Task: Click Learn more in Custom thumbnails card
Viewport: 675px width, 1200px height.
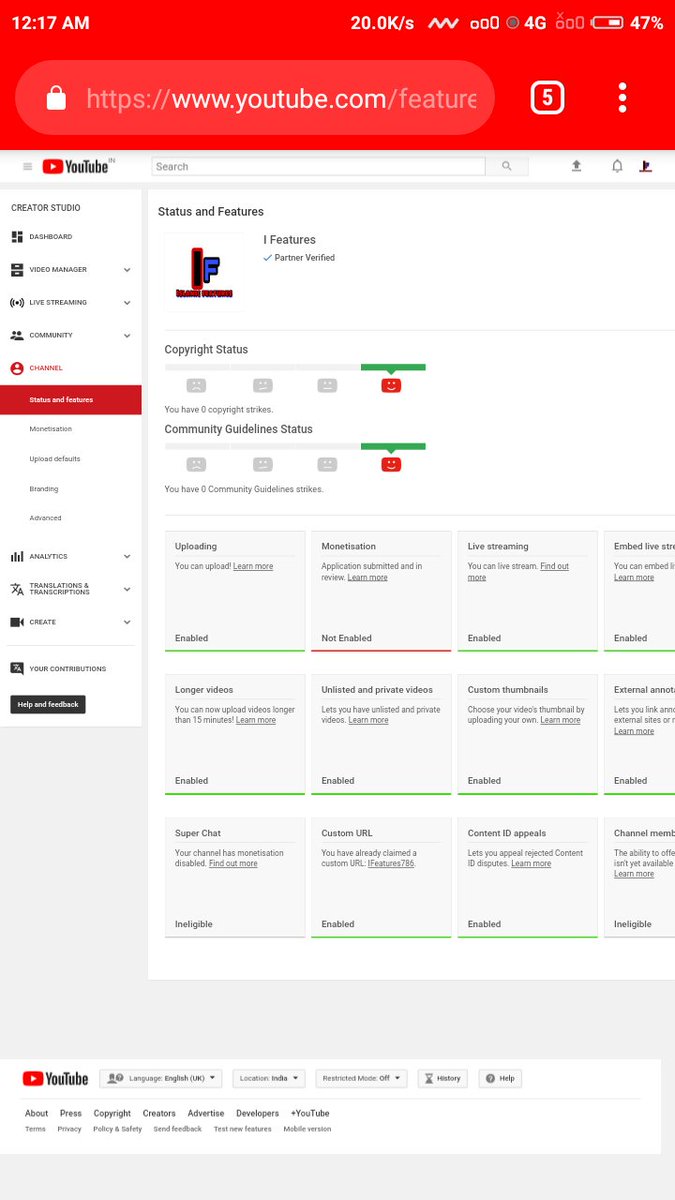Action: [x=560, y=720]
